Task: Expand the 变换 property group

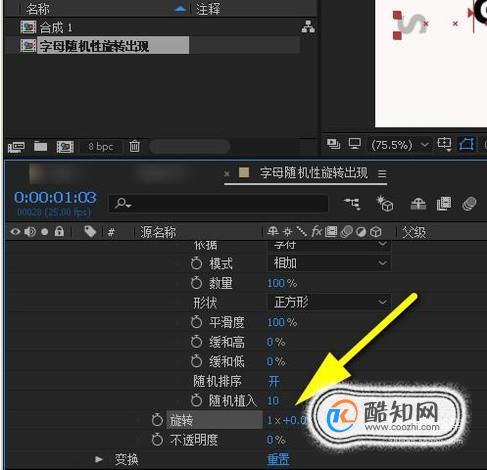Action: [99, 459]
